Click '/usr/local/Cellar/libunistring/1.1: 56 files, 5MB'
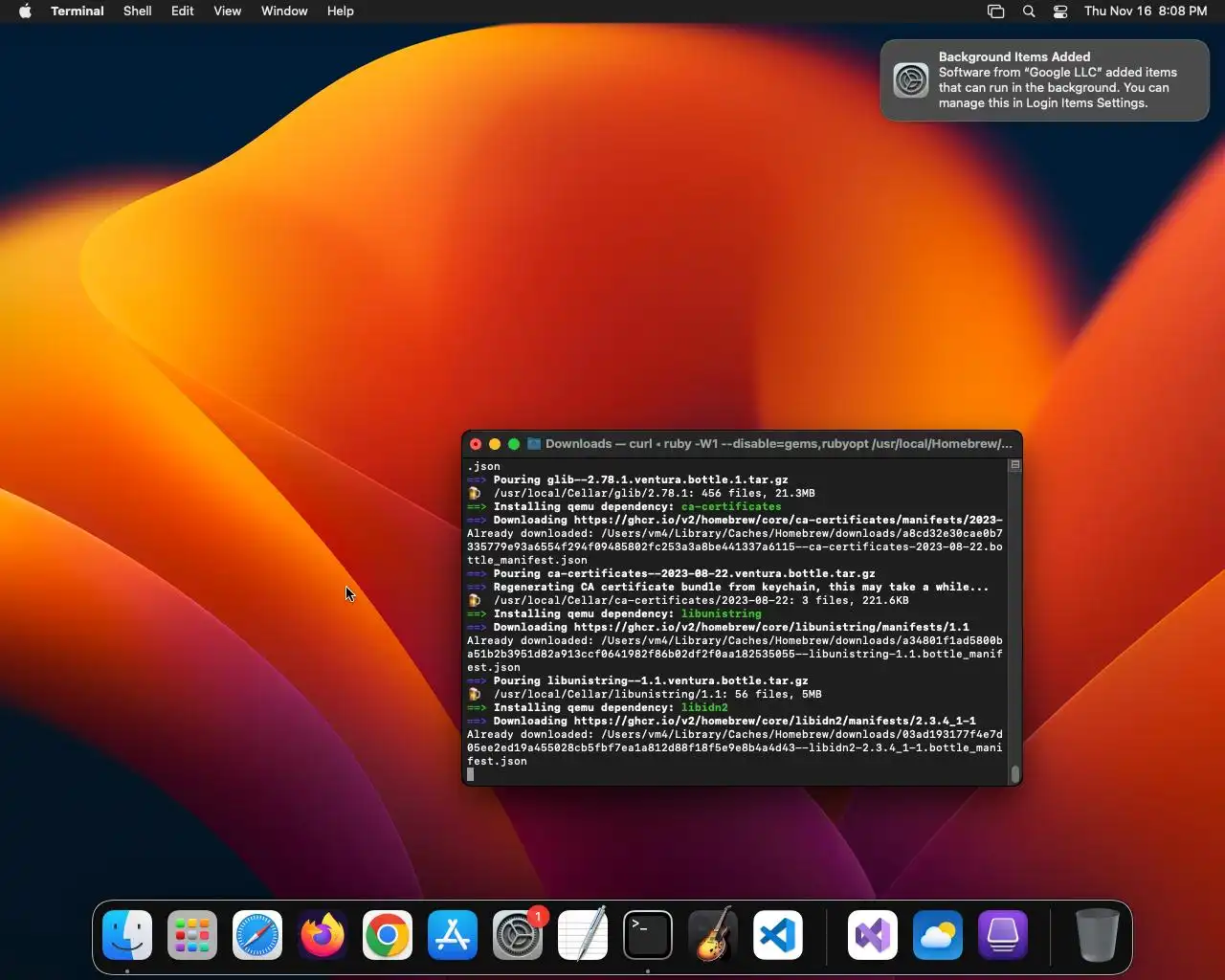 click(x=657, y=695)
